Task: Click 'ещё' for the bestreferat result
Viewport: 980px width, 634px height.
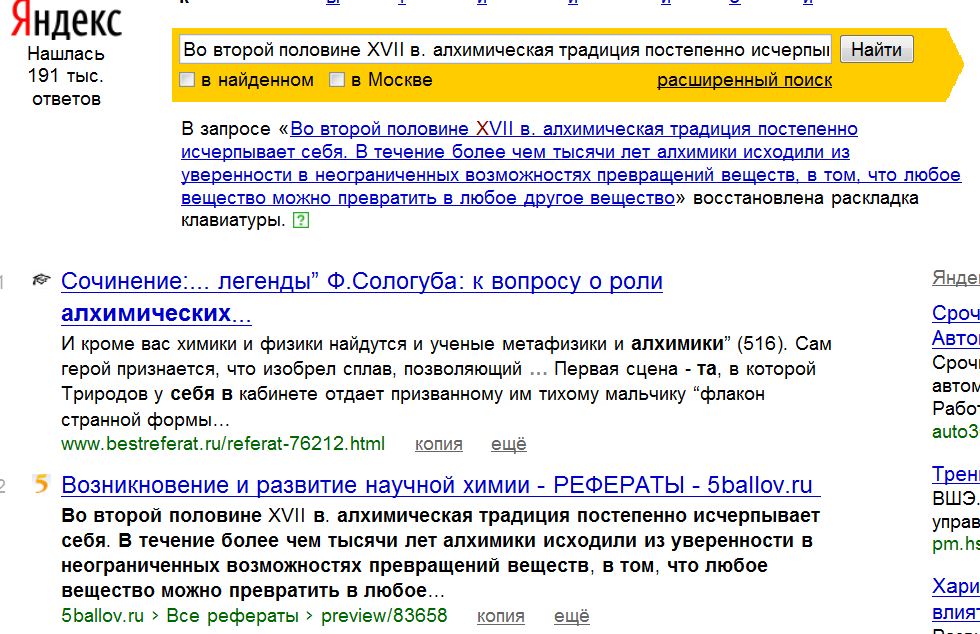Action: pos(509,445)
